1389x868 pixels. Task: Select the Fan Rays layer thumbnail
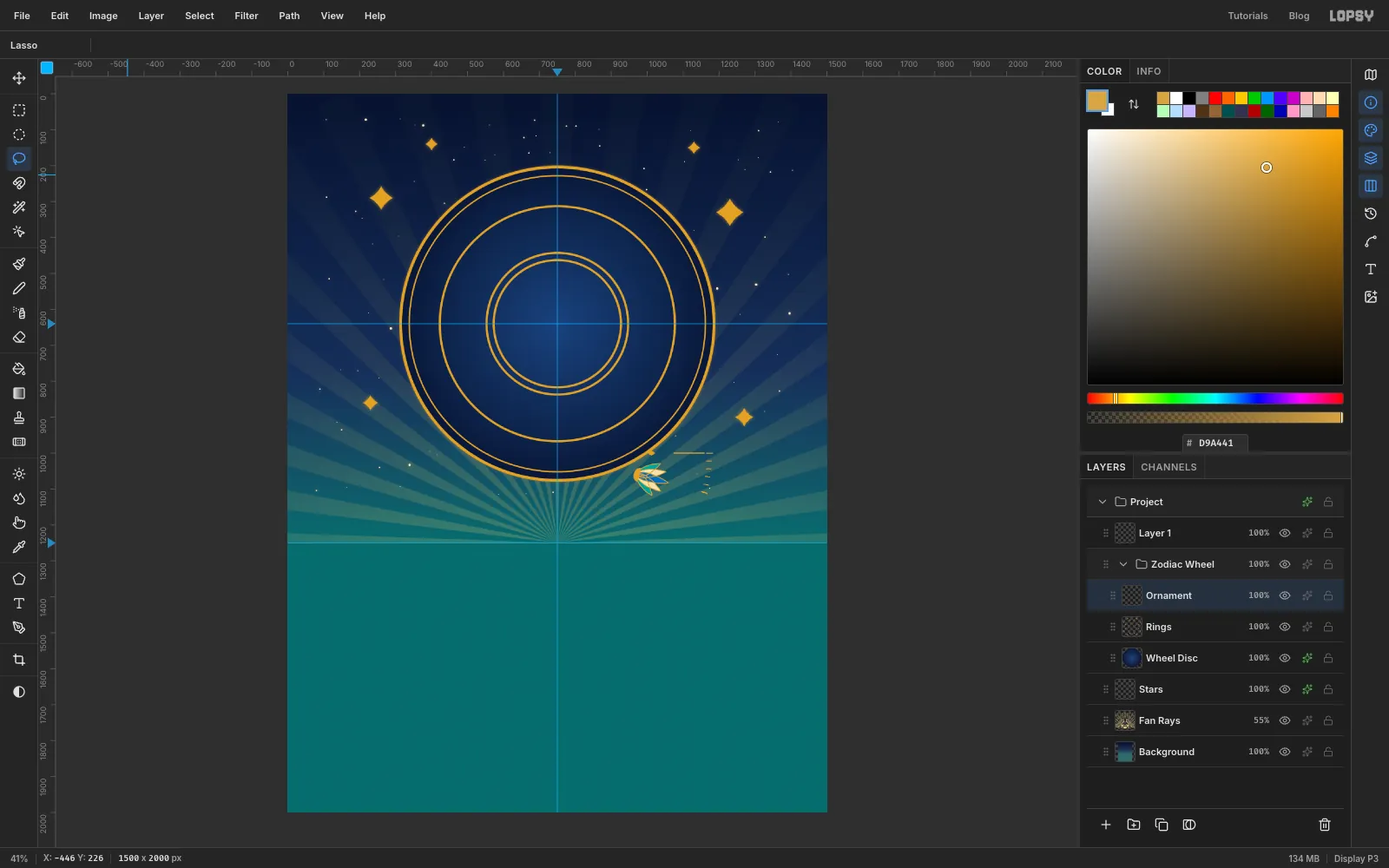[x=1125, y=720]
